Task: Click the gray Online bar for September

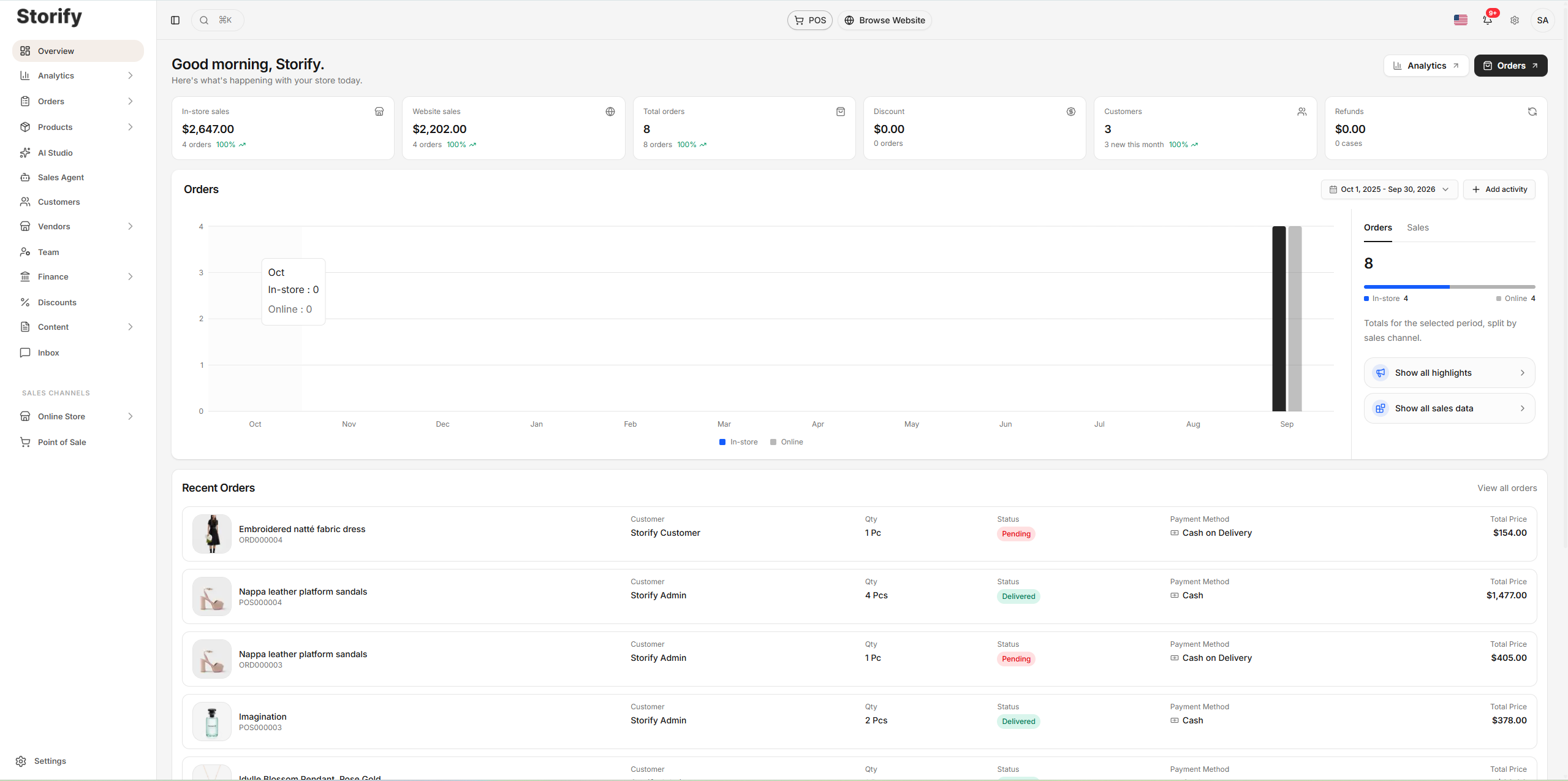Action: coord(1295,319)
